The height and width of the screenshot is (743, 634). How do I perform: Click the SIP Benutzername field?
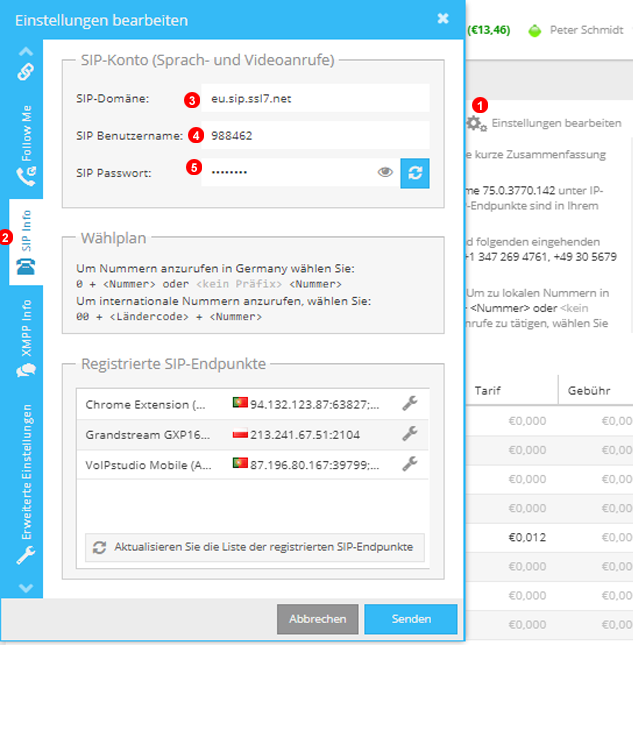click(x=315, y=136)
